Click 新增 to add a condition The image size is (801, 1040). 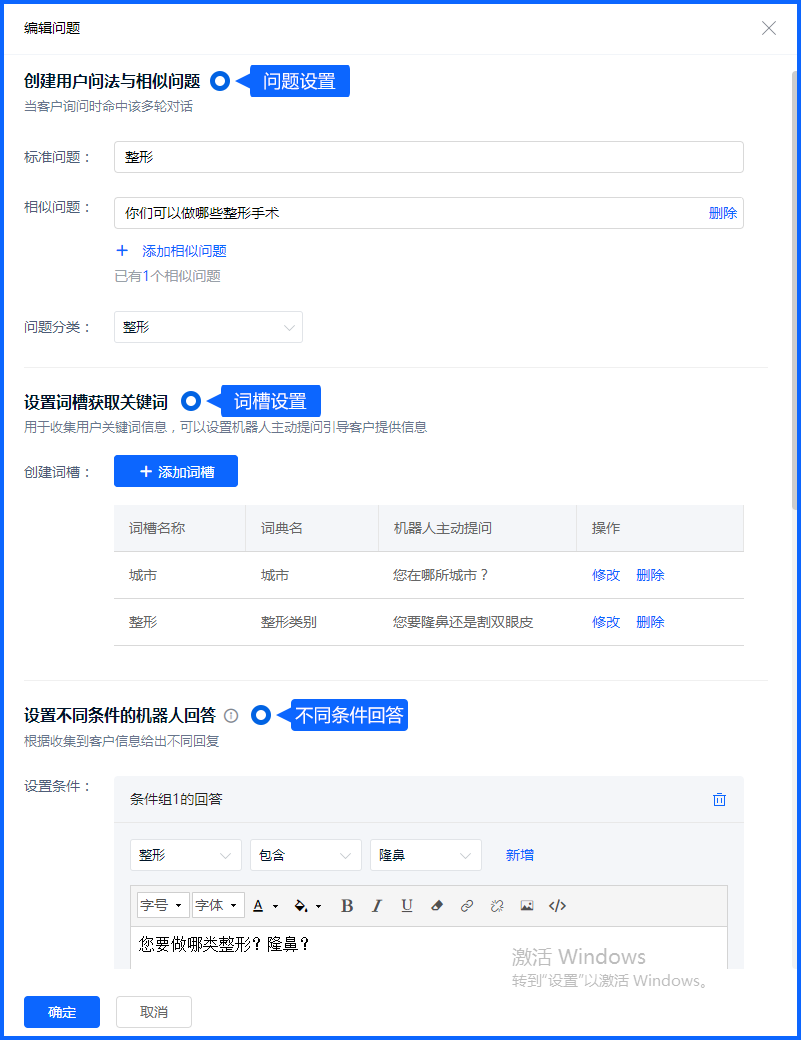click(x=520, y=855)
